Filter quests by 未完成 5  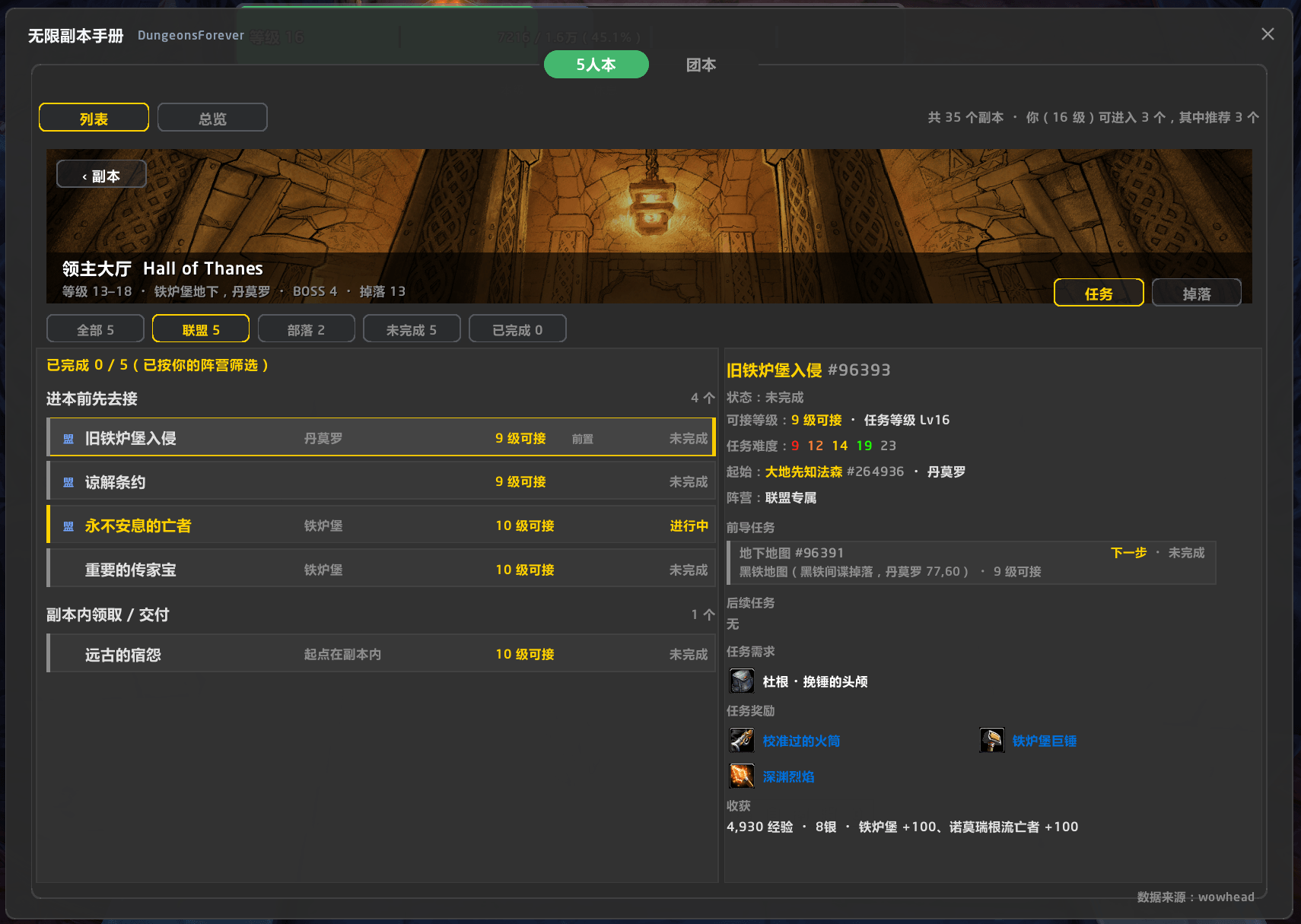(x=412, y=329)
